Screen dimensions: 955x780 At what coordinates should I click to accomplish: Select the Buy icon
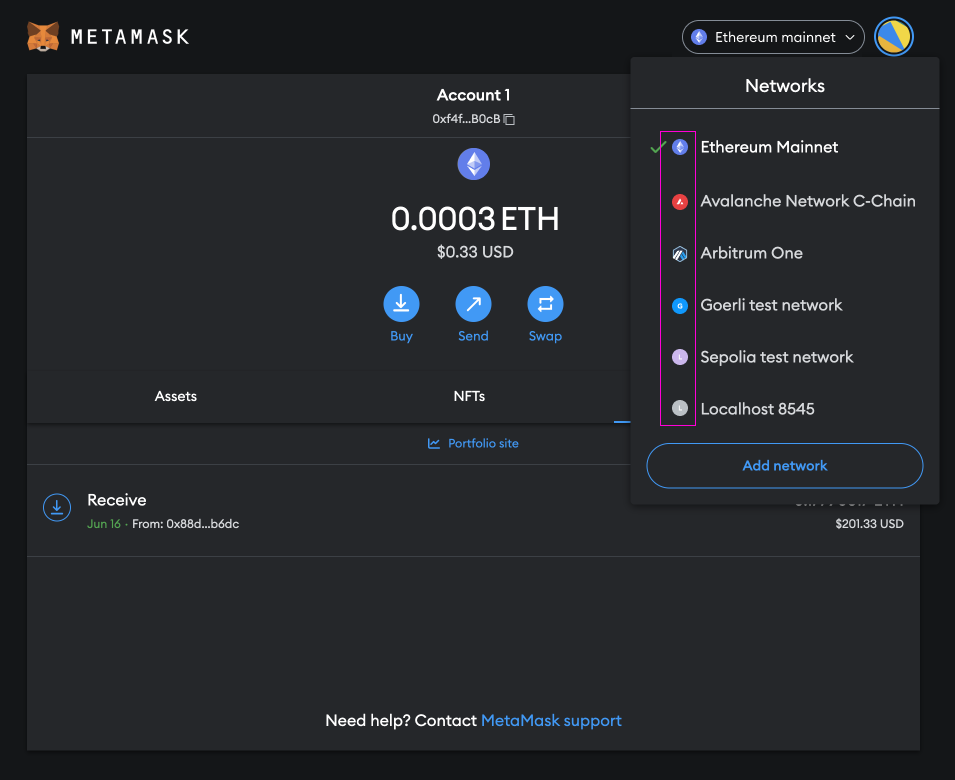click(401, 304)
